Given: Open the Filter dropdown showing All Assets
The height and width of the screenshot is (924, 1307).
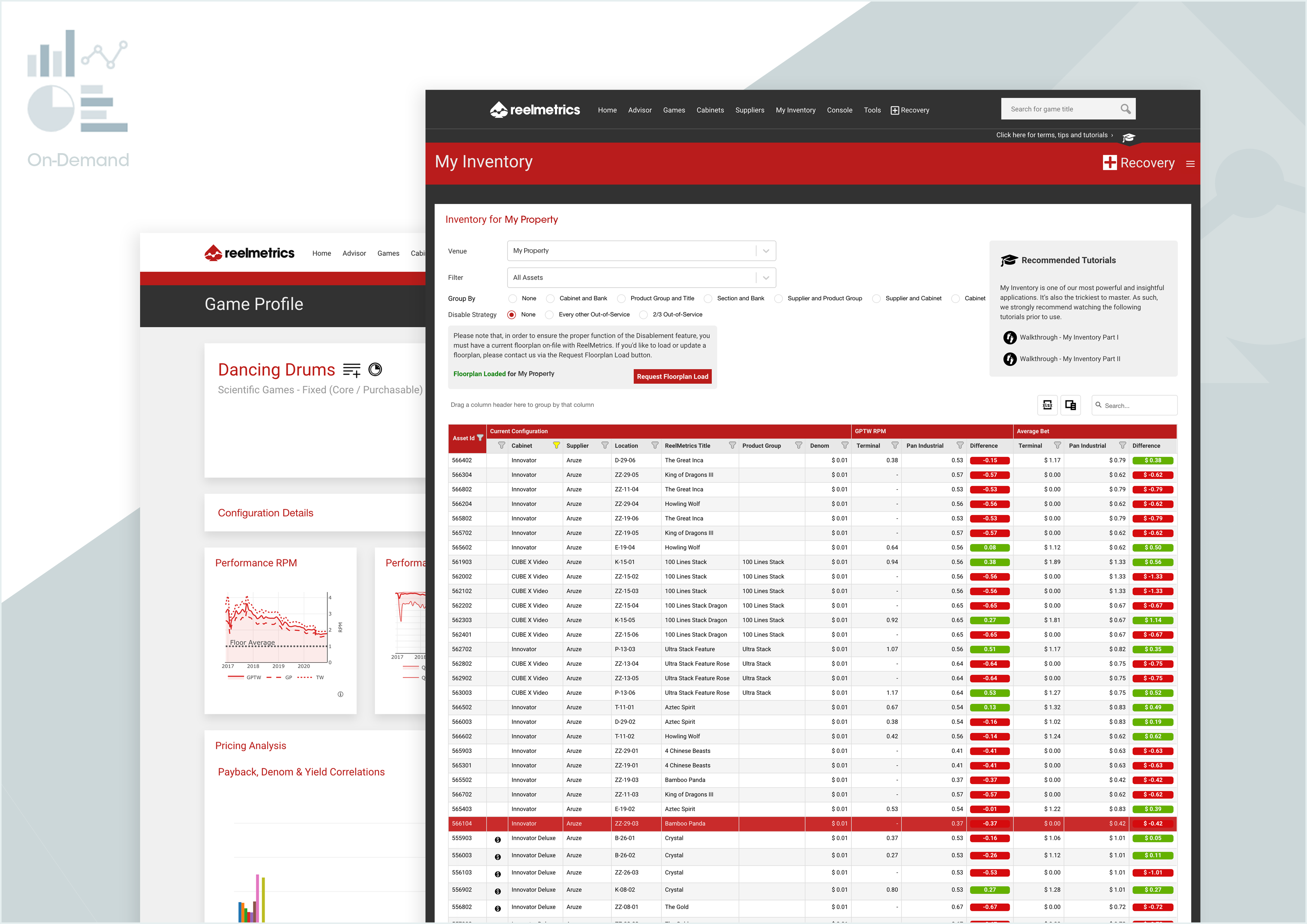Looking at the screenshot, I should [x=641, y=277].
